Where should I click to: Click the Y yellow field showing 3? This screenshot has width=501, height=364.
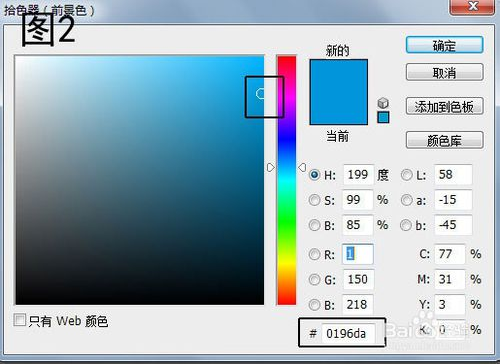click(x=450, y=304)
